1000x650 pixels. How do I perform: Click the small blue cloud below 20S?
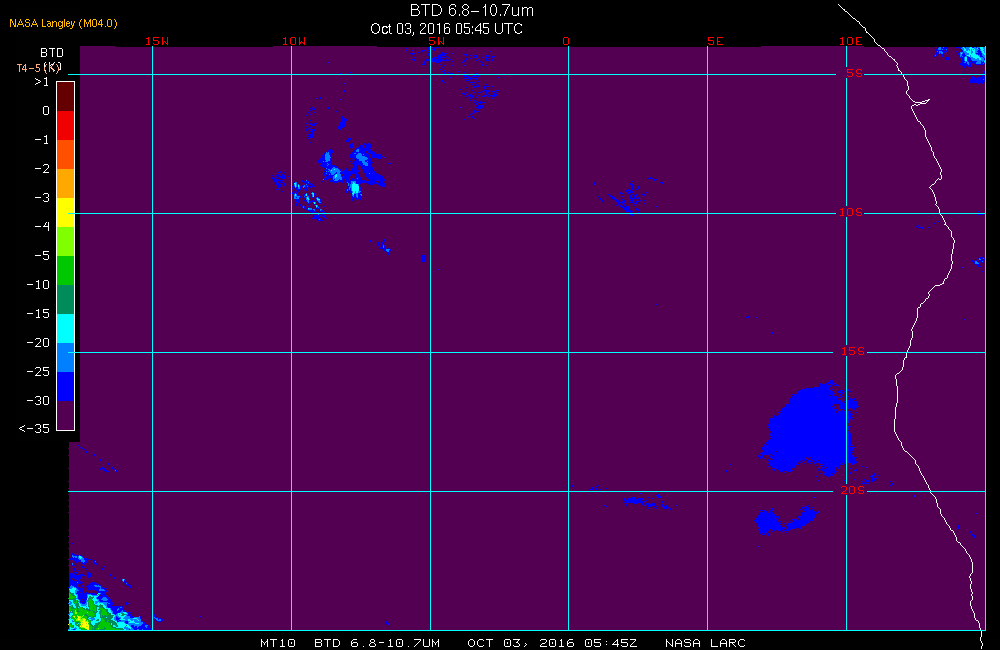786,519
